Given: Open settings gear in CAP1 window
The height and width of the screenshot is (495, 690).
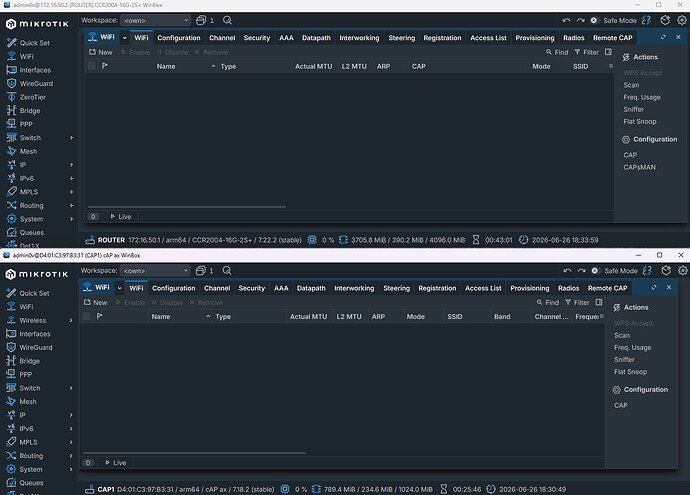Looking at the screenshot, I should 683,271.
